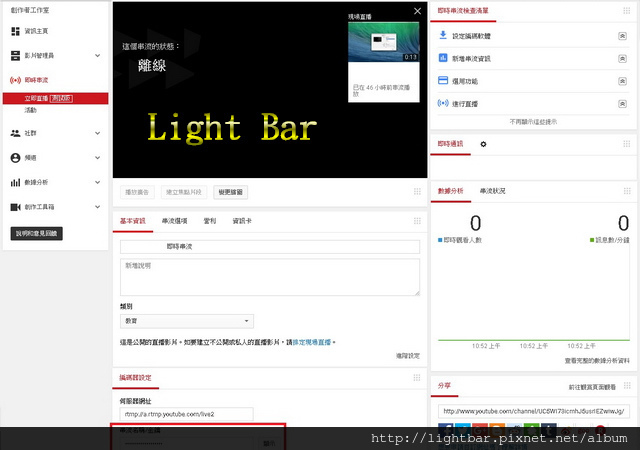Click the add description (新增說明) text area
640x450 pixels.
point(270,277)
